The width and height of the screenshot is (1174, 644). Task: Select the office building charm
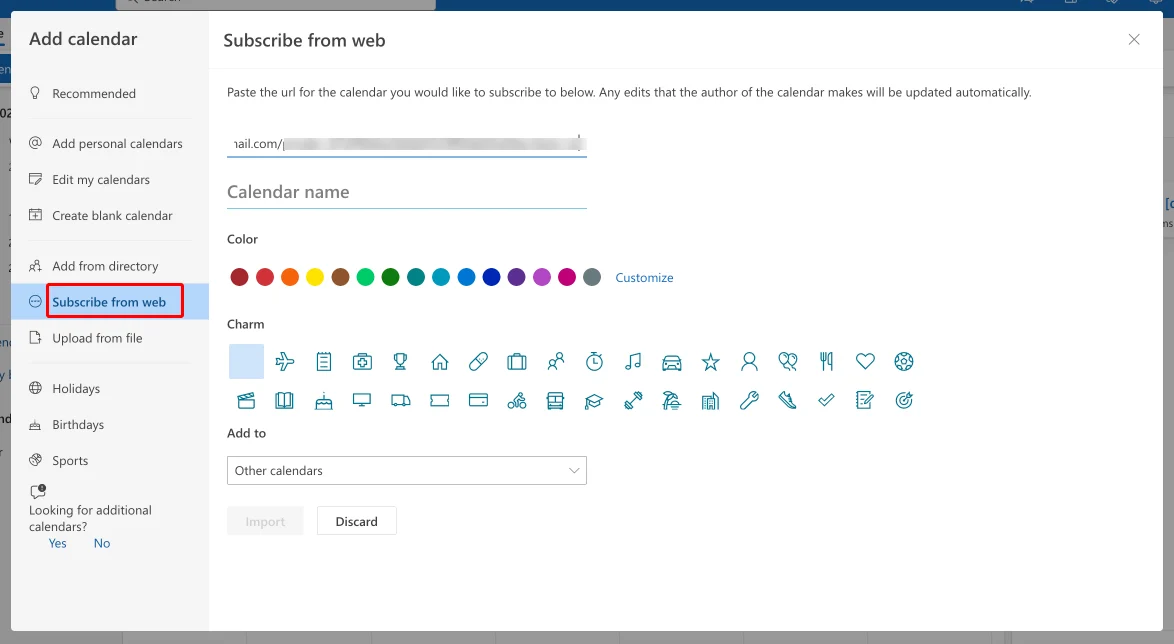point(711,401)
